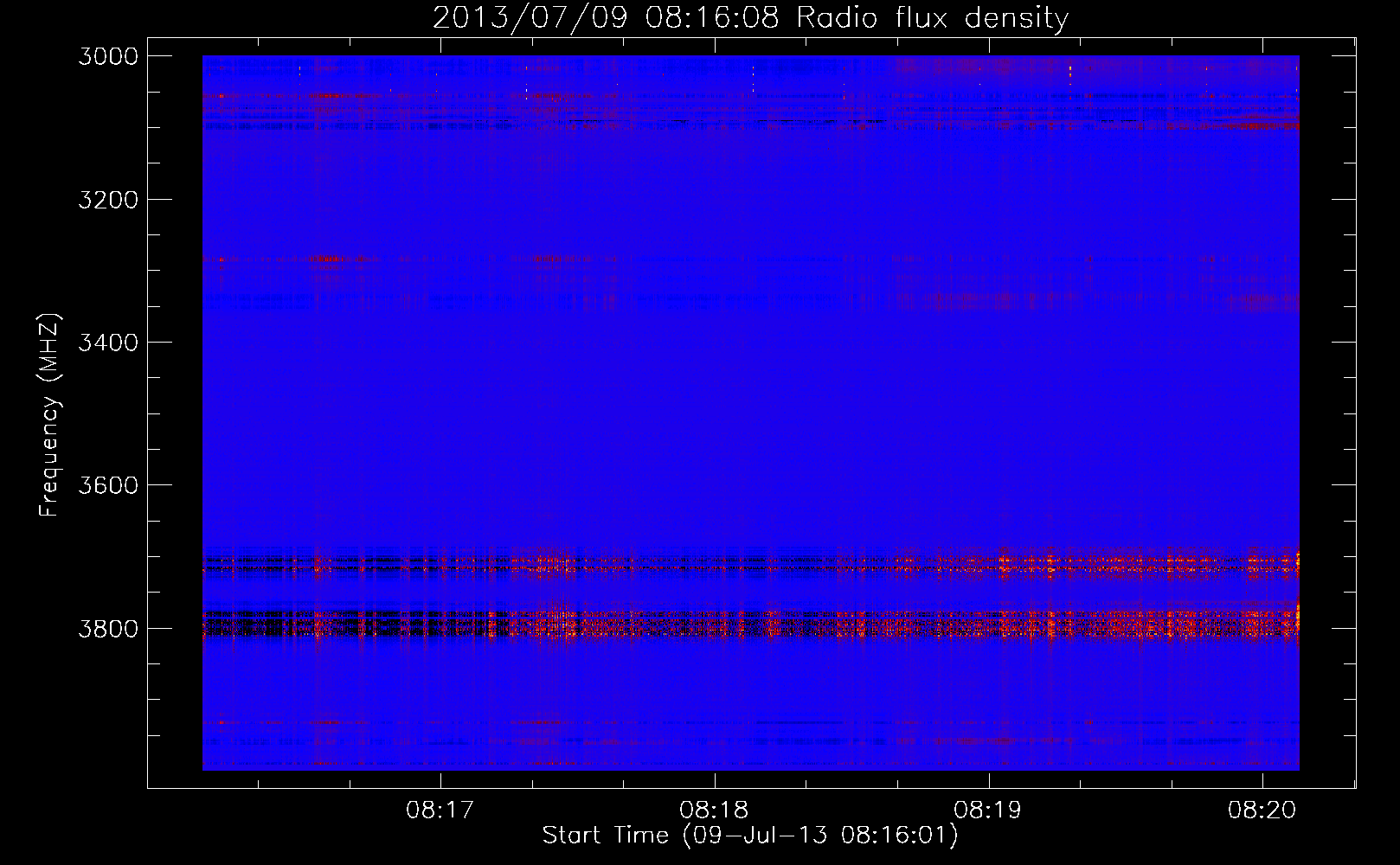Click the 08:18 time tick label
This screenshot has width=1400, height=865.
pos(714,811)
